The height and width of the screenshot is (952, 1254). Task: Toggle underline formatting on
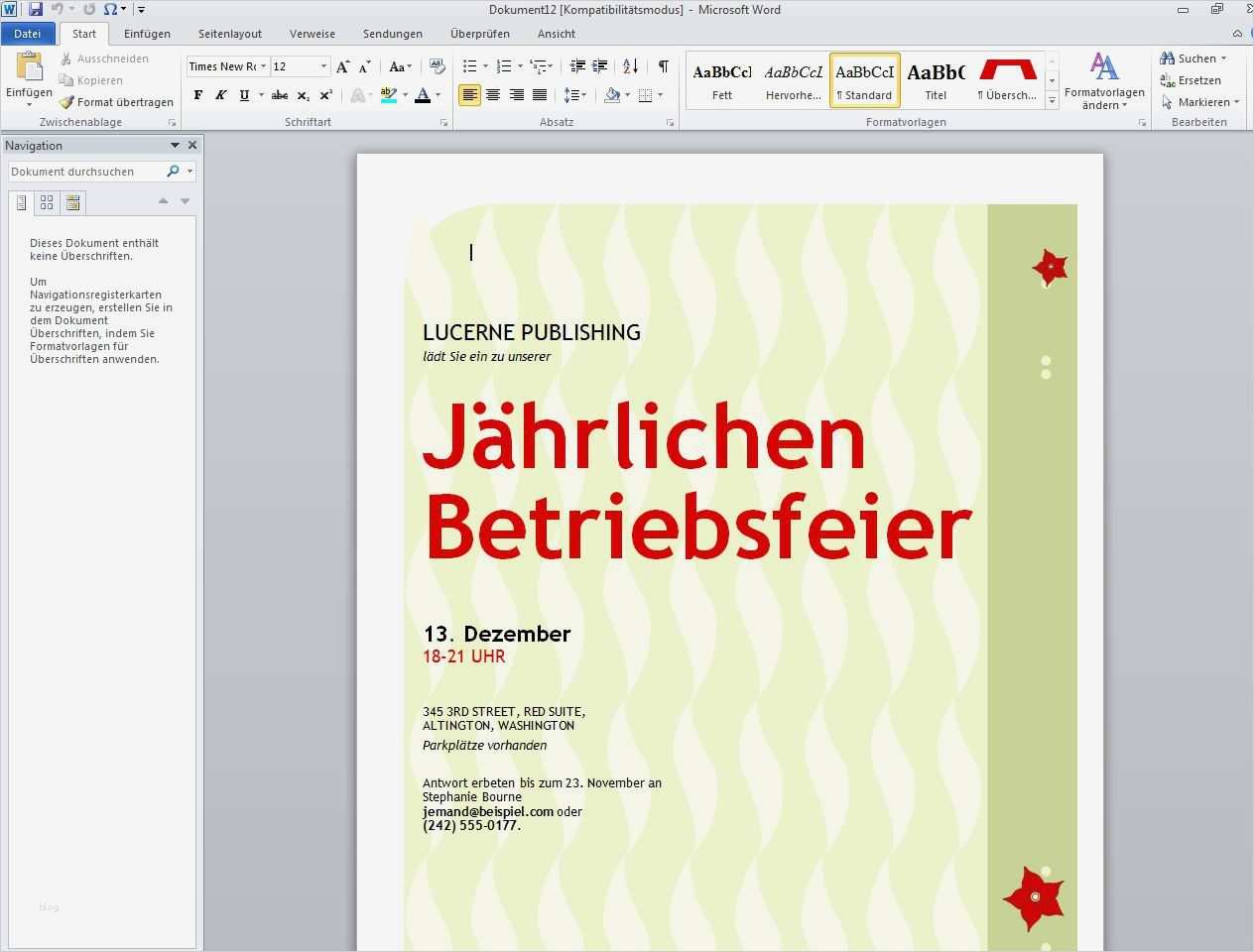pyautogui.click(x=243, y=95)
